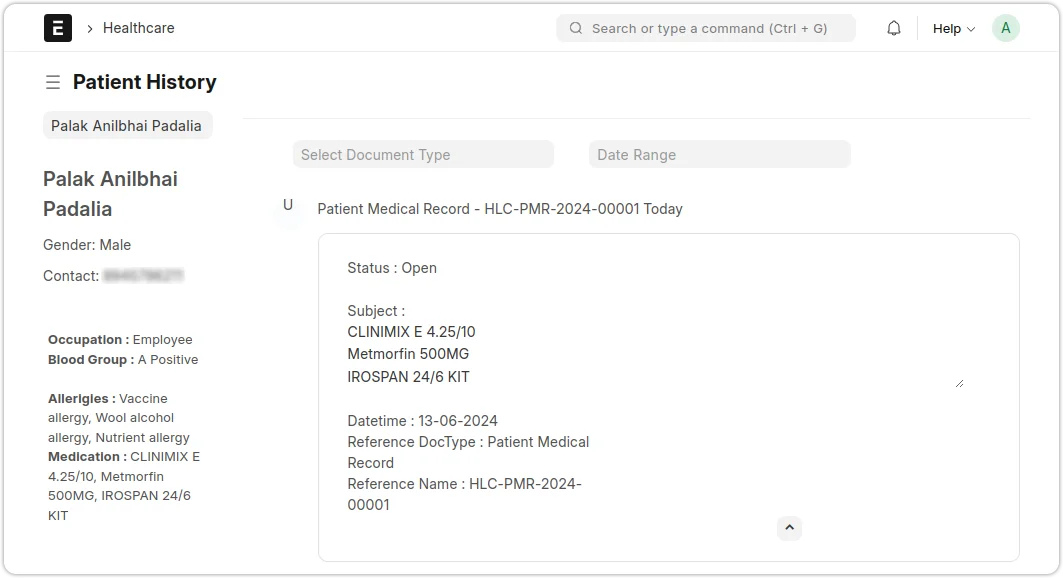Open the notifications bell

coord(893,28)
